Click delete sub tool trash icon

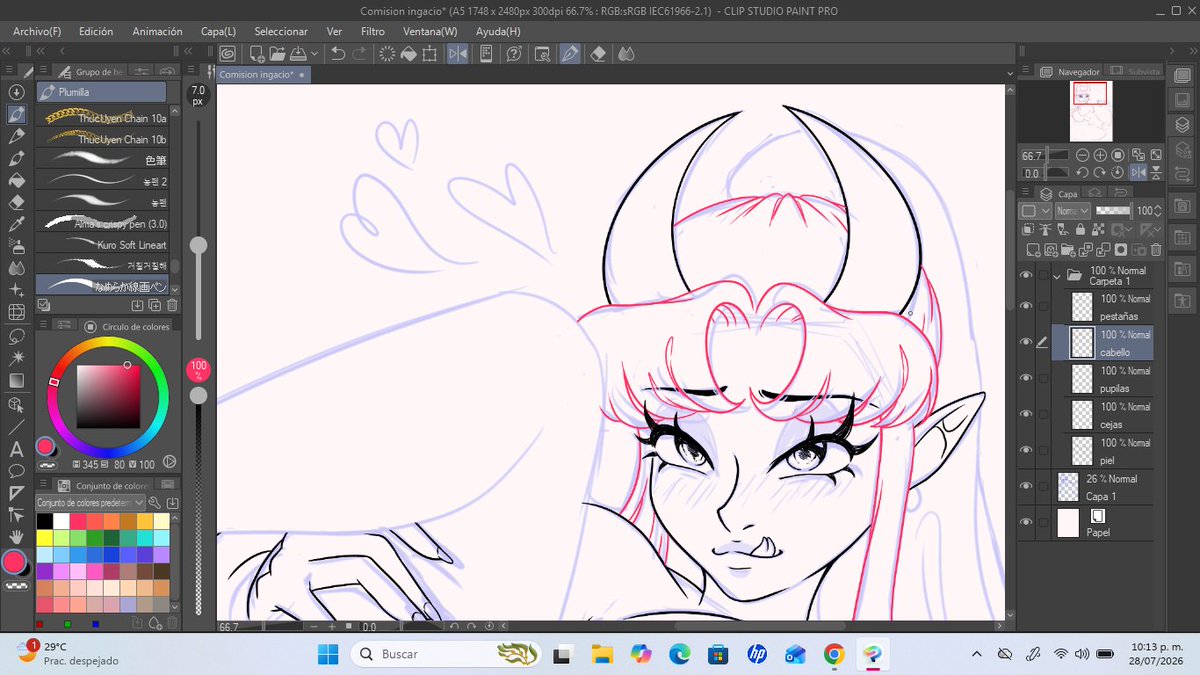tap(172, 305)
